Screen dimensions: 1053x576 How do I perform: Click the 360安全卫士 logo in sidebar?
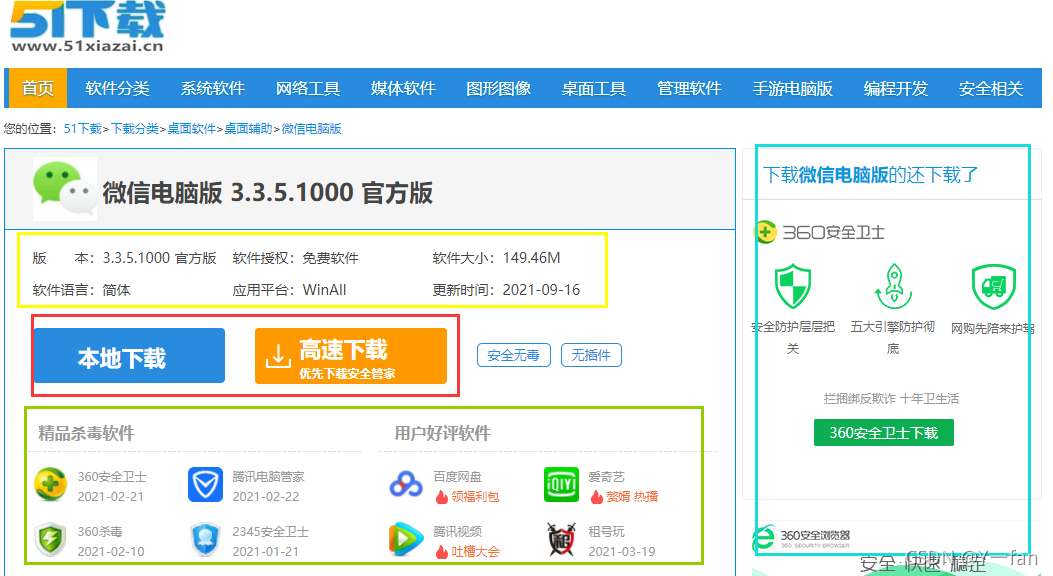pos(821,232)
